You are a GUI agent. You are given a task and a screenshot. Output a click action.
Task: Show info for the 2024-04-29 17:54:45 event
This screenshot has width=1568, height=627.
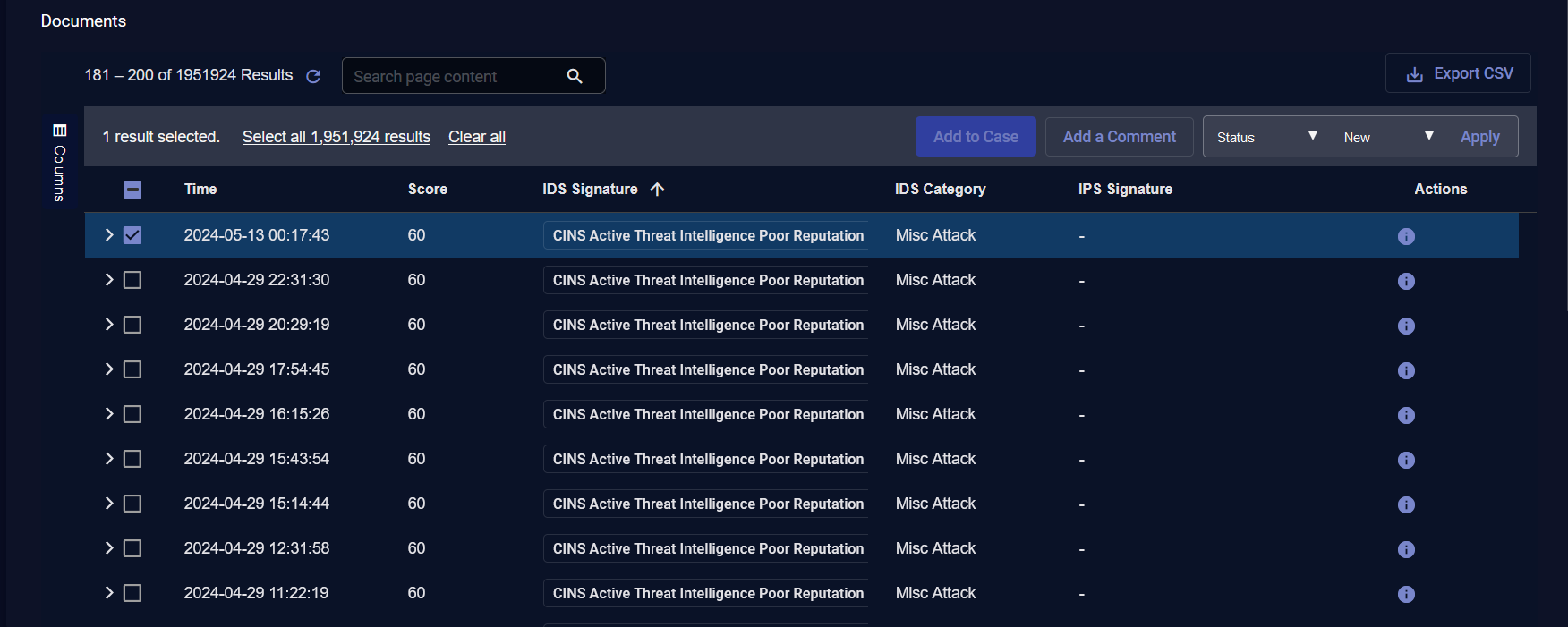(x=1406, y=370)
